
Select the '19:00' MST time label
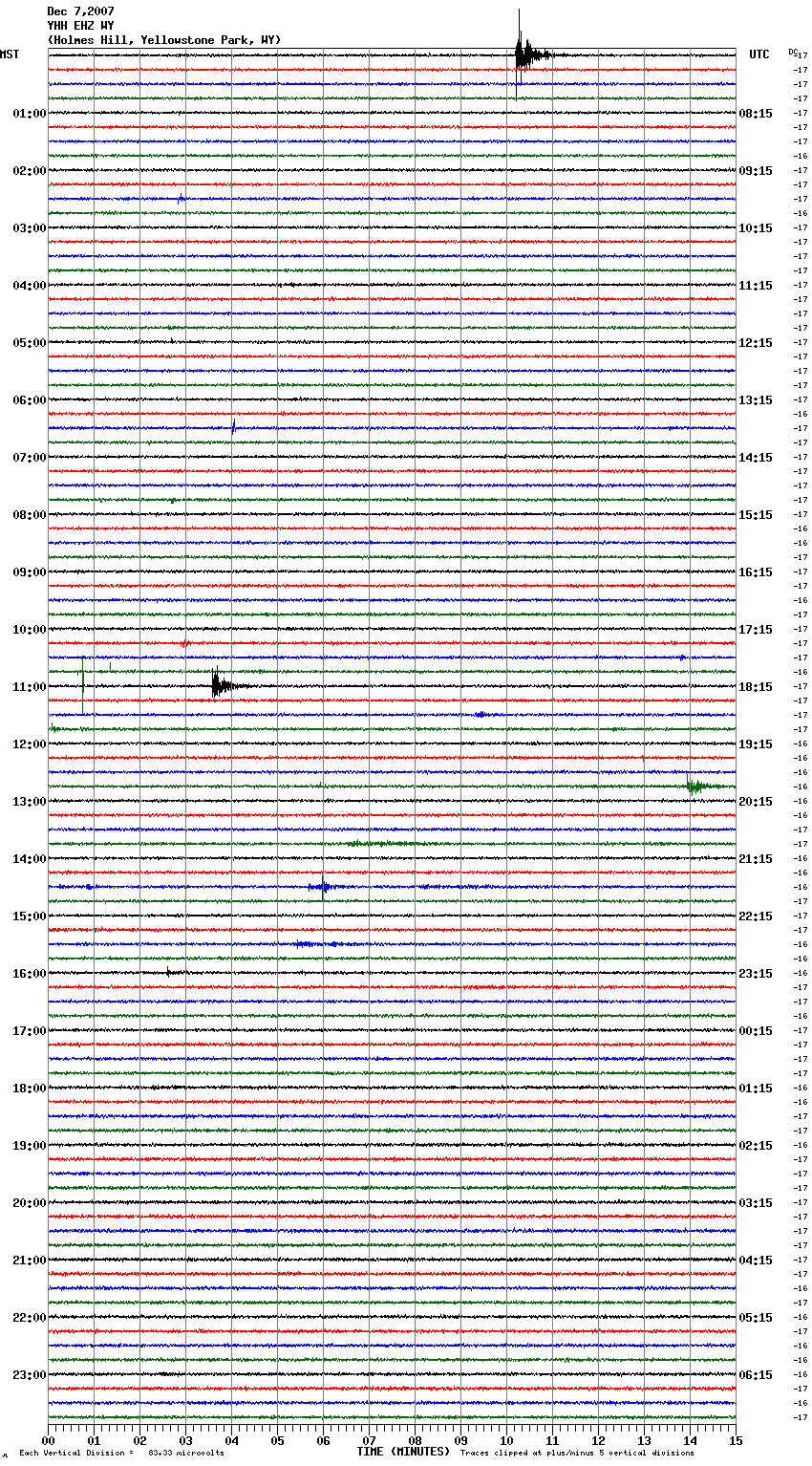click(x=30, y=1146)
